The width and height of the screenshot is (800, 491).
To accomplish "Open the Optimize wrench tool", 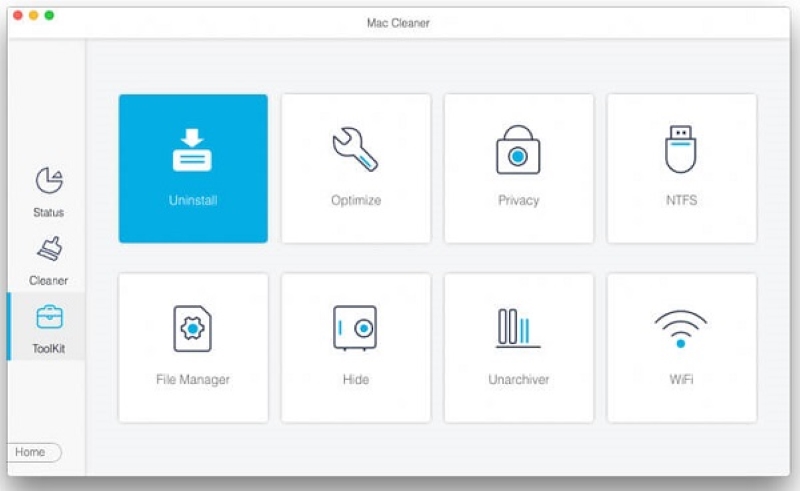I will pos(356,168).
